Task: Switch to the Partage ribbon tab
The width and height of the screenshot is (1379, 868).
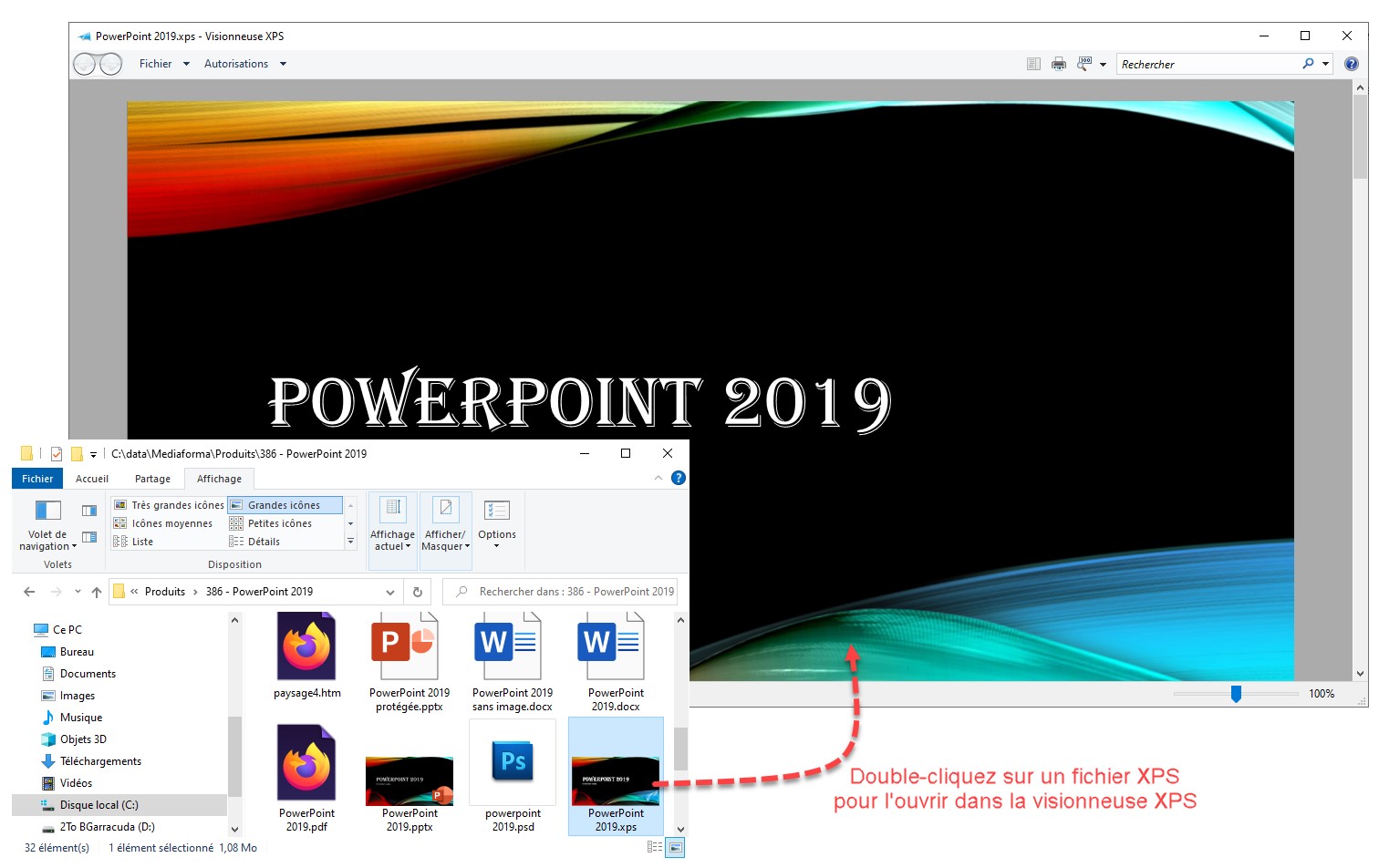Action: tap(152, 479)
